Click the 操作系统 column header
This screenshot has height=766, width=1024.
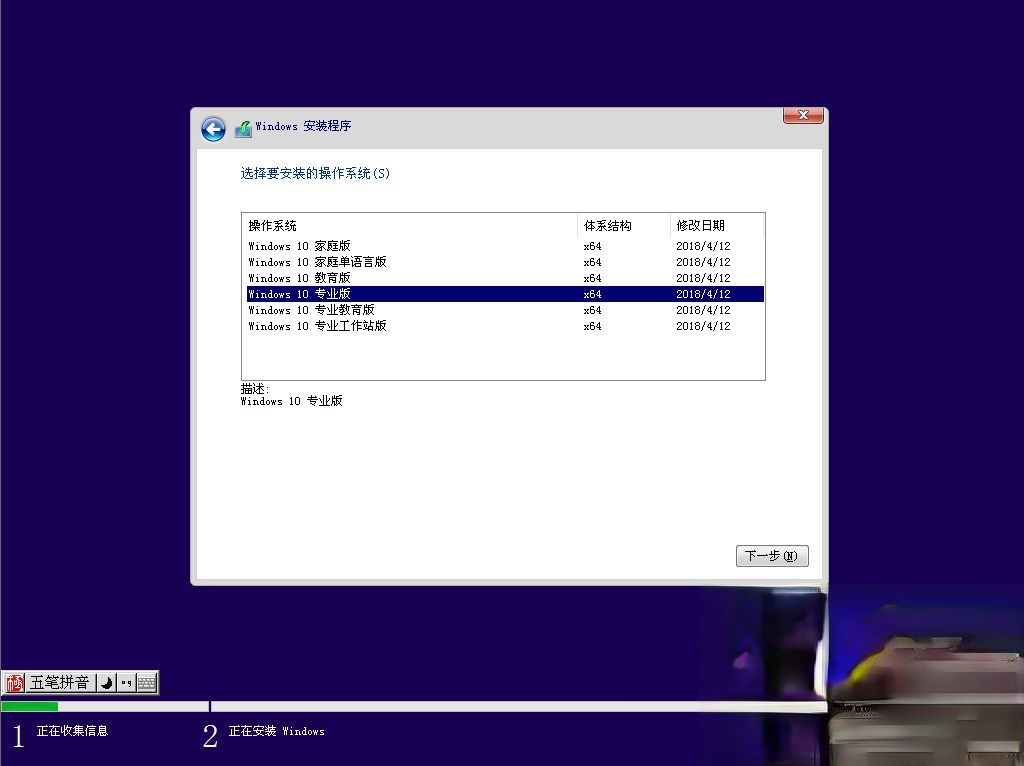(x=409, y=226)
